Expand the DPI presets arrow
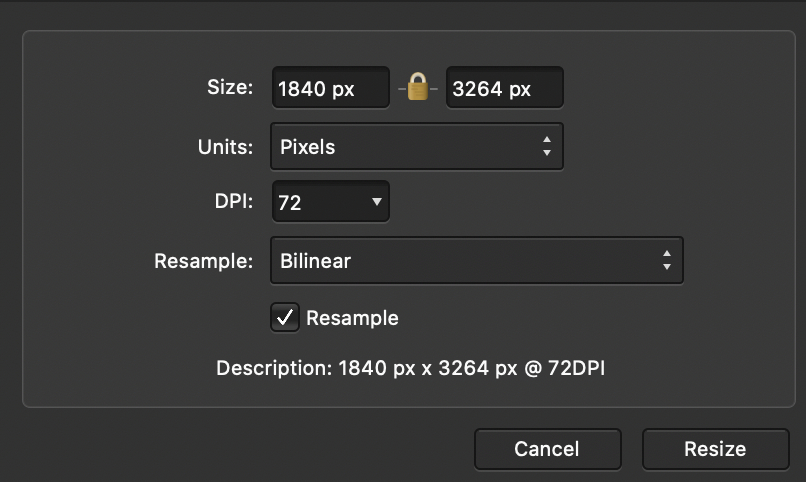The width and height of the screenshot is (806, 482). click(x=376, y=202)
